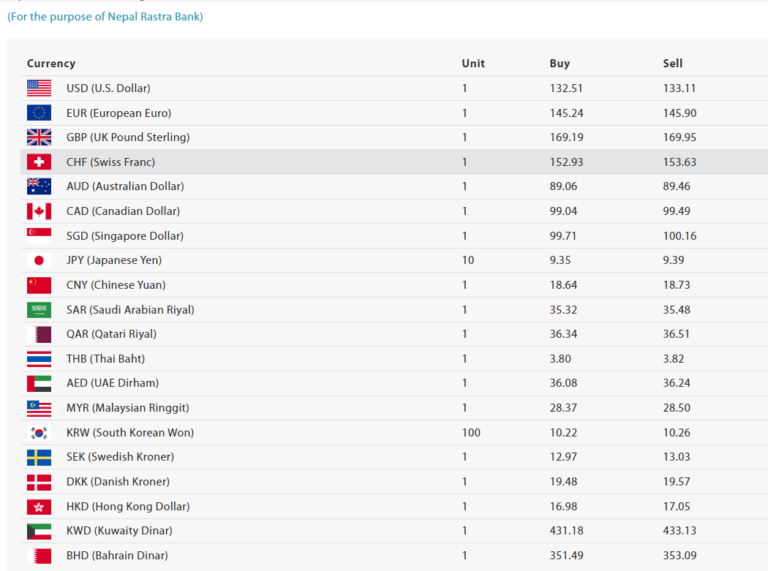The height and width of the screenshot is (571, 768).
Task: Click the Canadian maple leaf flag icon
Action: 39,211
